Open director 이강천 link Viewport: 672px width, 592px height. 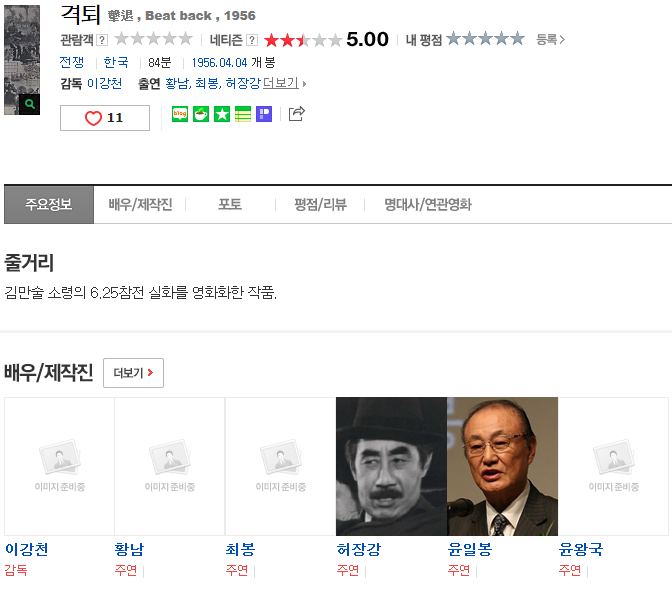(105, 83)
